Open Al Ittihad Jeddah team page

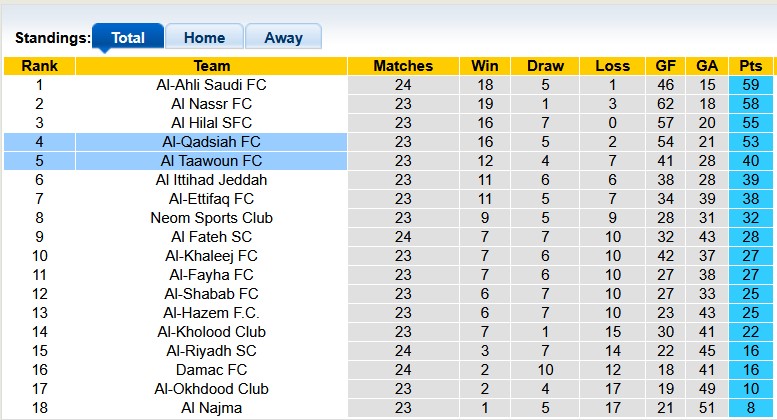tap(212, 180)
